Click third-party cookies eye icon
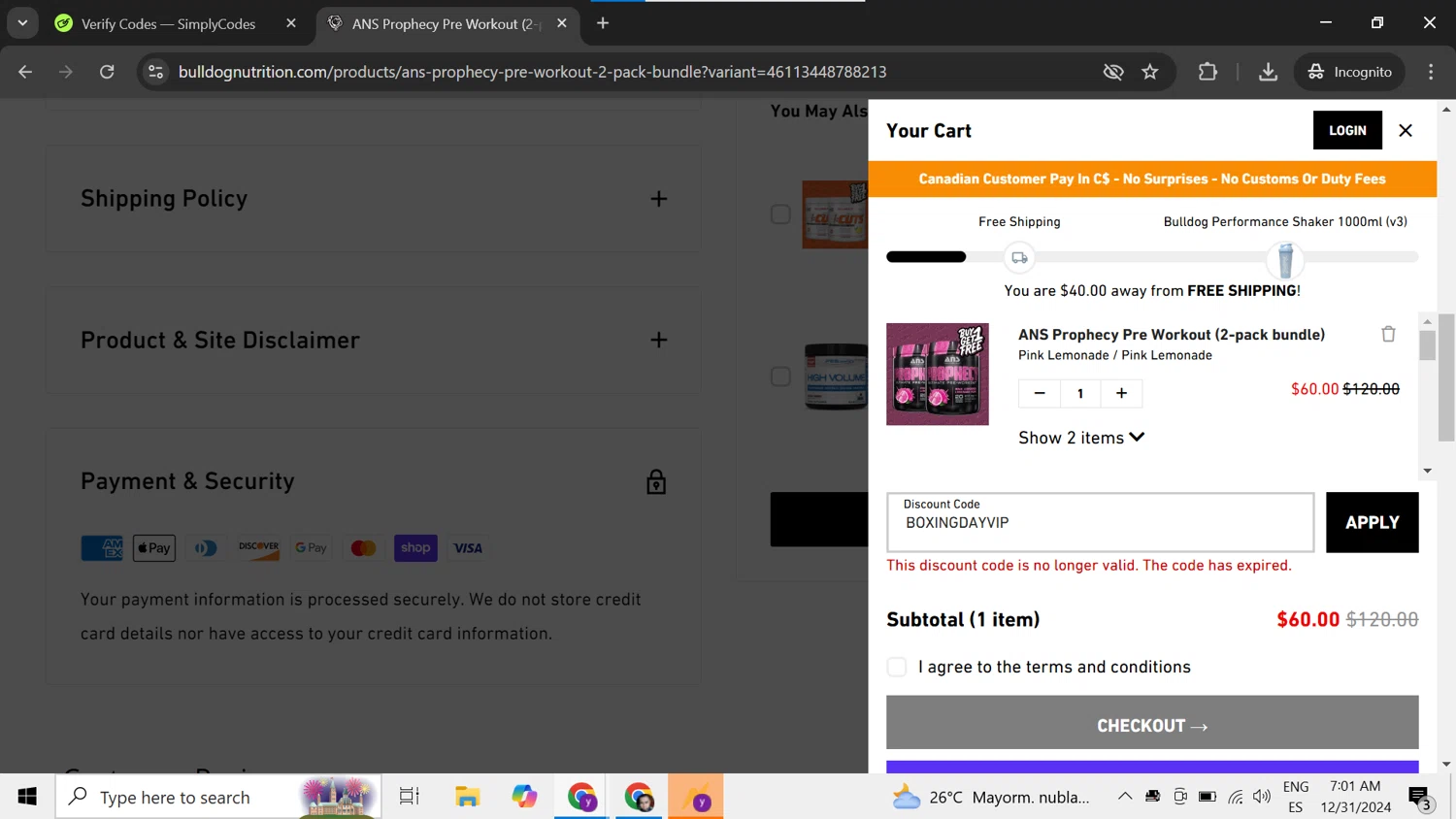Screen dimensions: 1456x819 click(1113, 72)
